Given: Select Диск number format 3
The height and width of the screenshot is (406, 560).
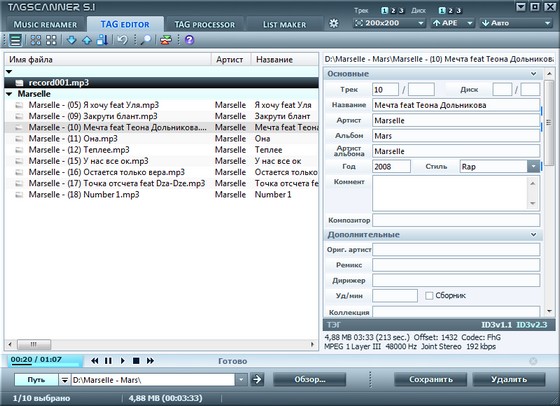Looking at the screenshot, I should (459, 11).
